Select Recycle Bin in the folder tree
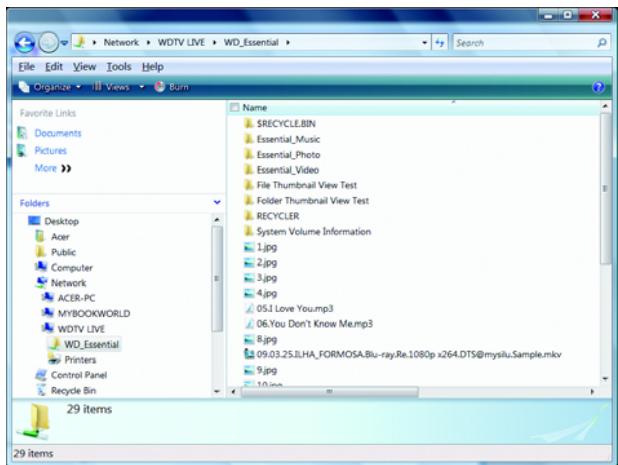The height and width of the screenshot is (465, 618). [x=73, y=391]
